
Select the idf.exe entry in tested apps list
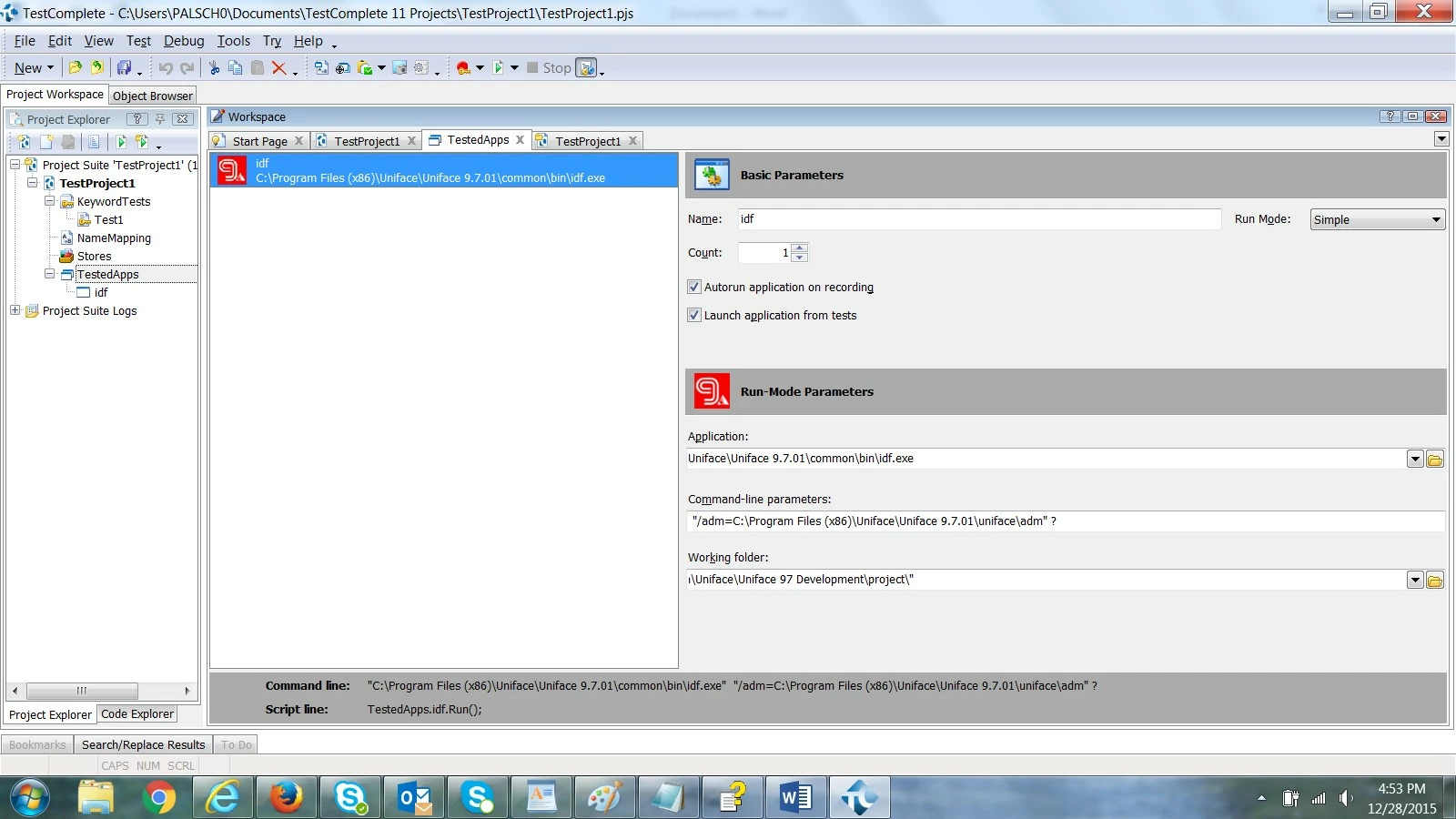(x=444, y=170)
